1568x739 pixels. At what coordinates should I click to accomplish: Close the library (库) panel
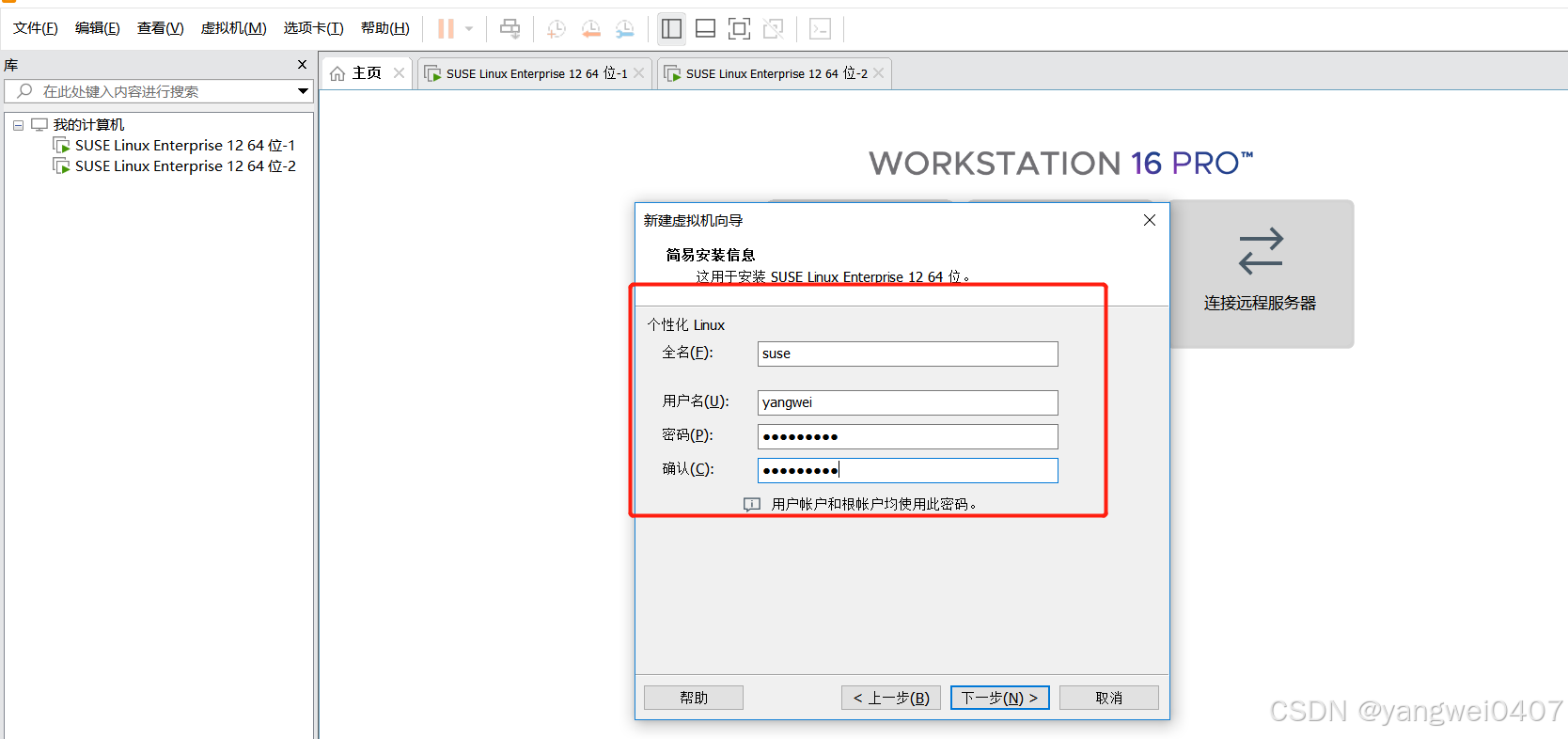[x=302, y=65]
